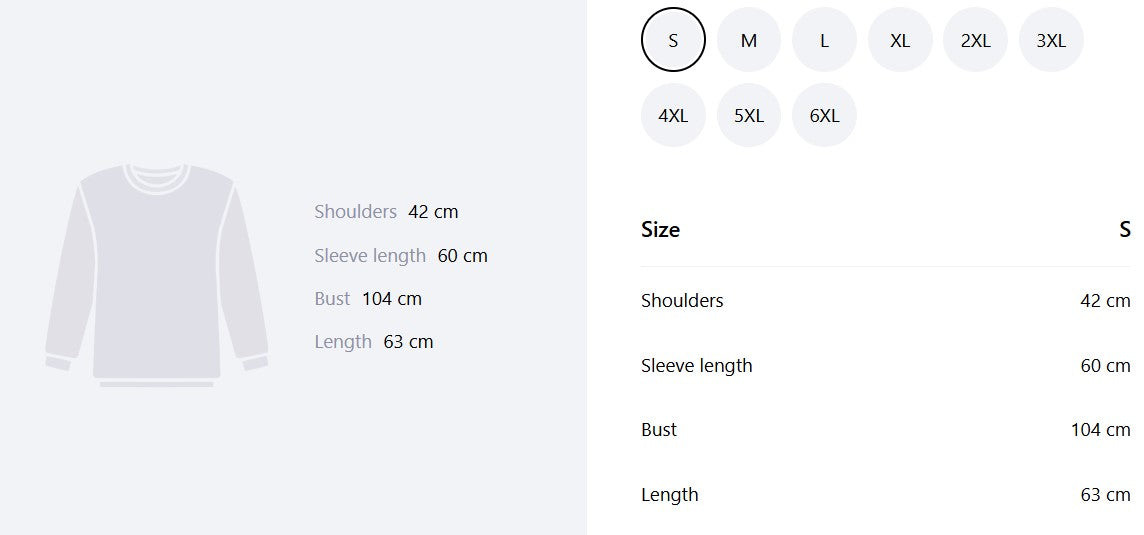Click the Shoulders 42 cm label beside diagram
This screenshot has height=535, width=1144.
(x=386, y=212)
